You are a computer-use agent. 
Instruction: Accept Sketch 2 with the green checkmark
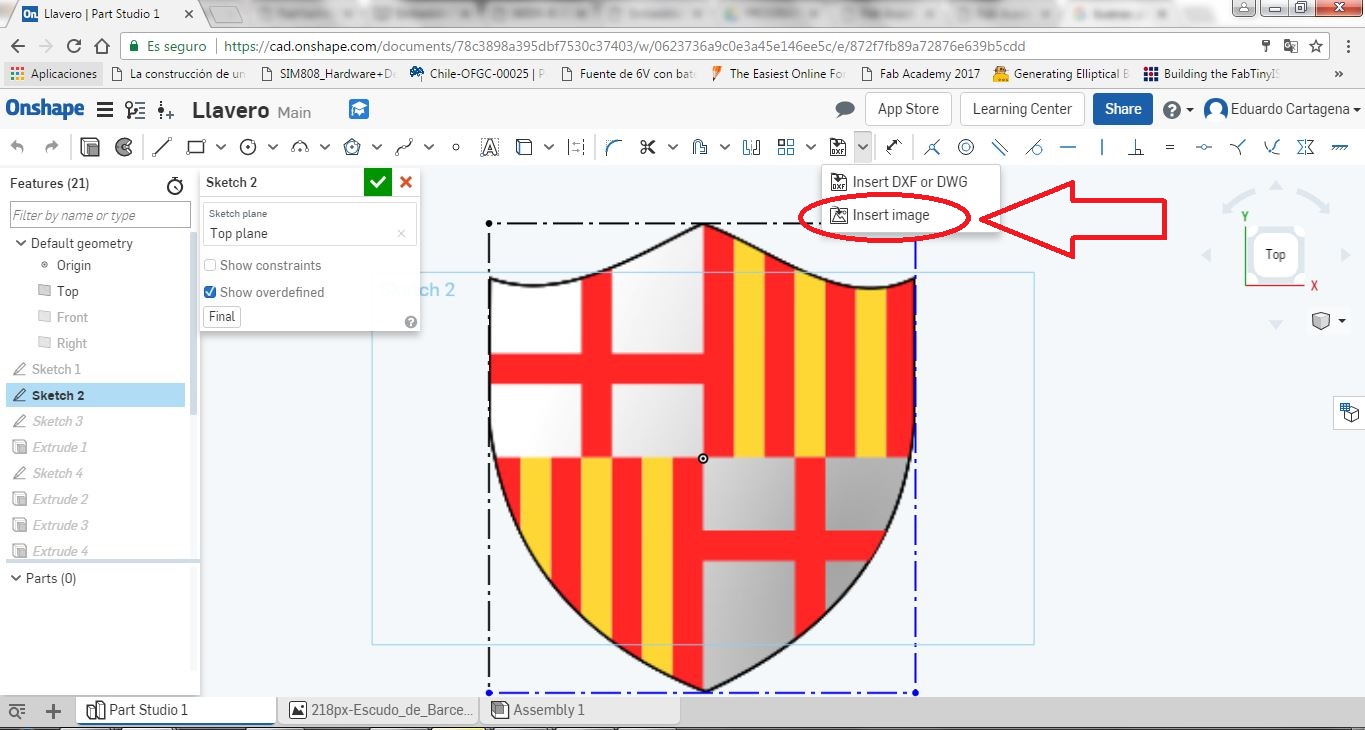(377, 182)
